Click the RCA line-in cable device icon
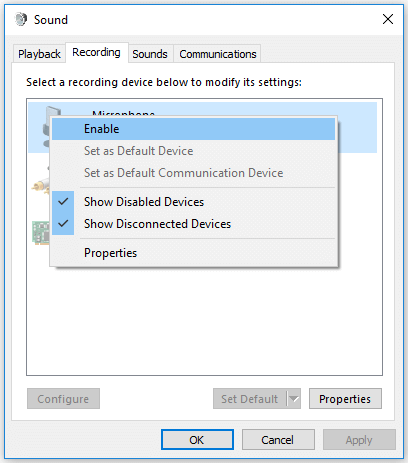Viewport: 408px width, 463px height. pyautogui.click(x=41, y=183)
